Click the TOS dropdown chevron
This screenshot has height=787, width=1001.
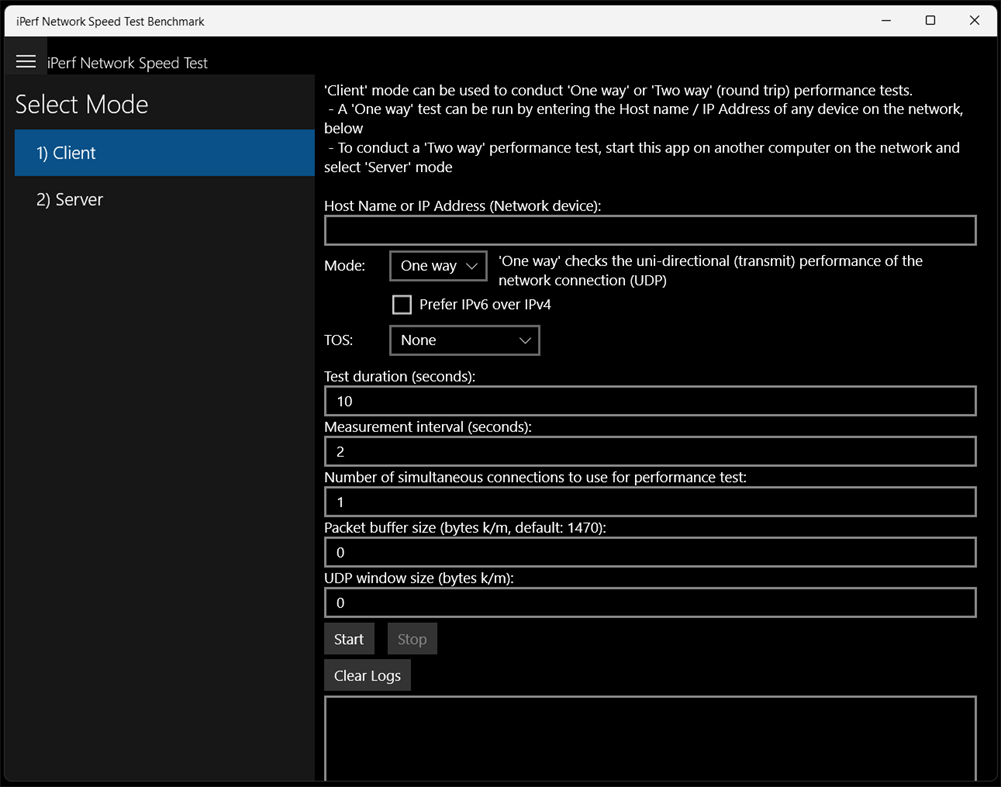[525, 340]
